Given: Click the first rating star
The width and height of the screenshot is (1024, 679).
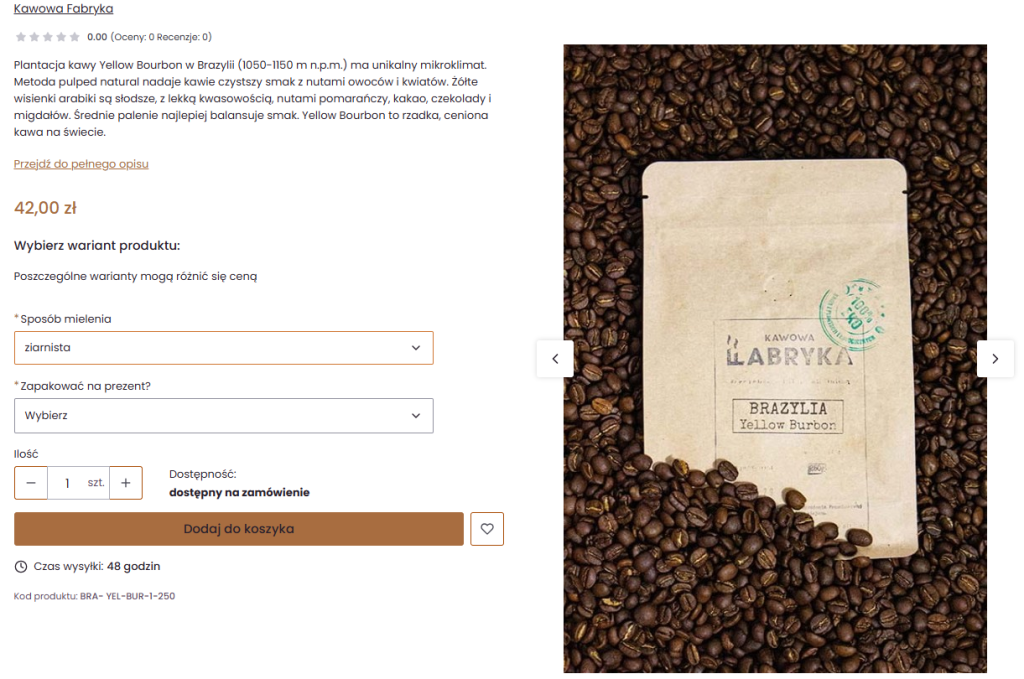Looking at the screenshot, I should 21,37.
